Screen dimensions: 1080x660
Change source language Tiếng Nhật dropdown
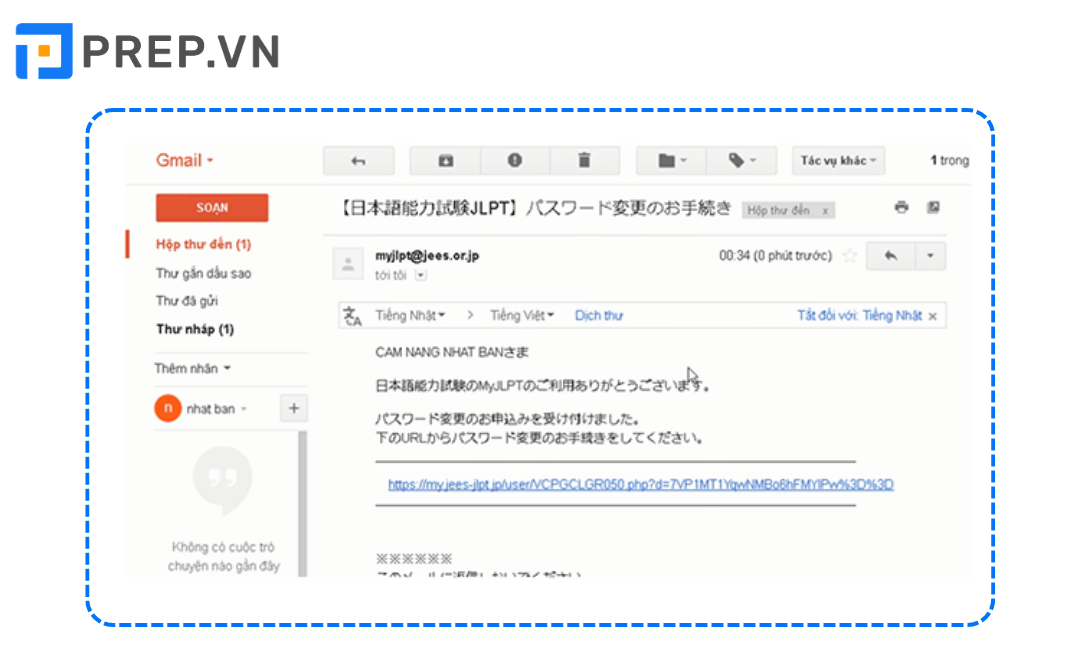pyautogui.click(x=410, y=315)
